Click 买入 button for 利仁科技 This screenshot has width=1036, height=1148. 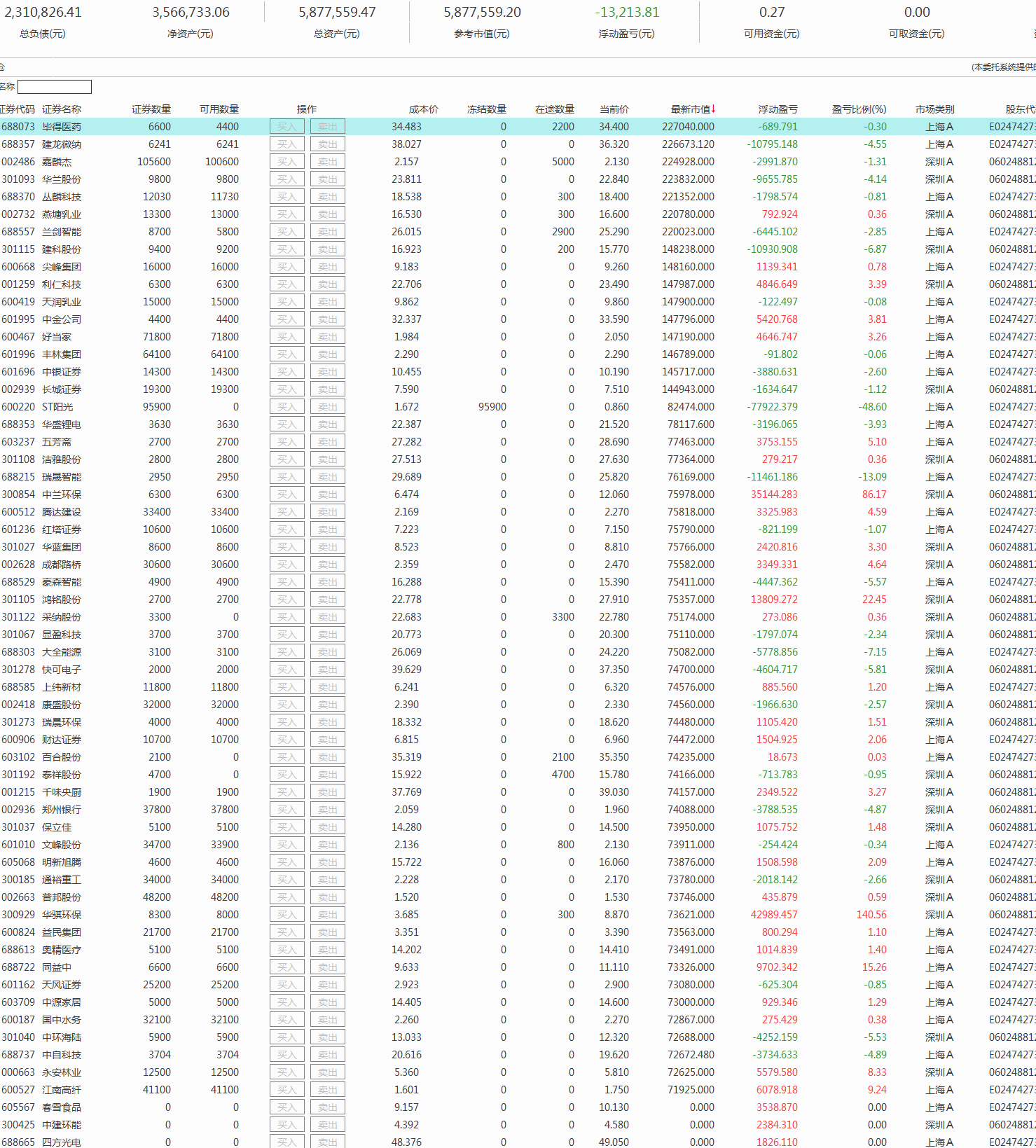click(287, 284)
